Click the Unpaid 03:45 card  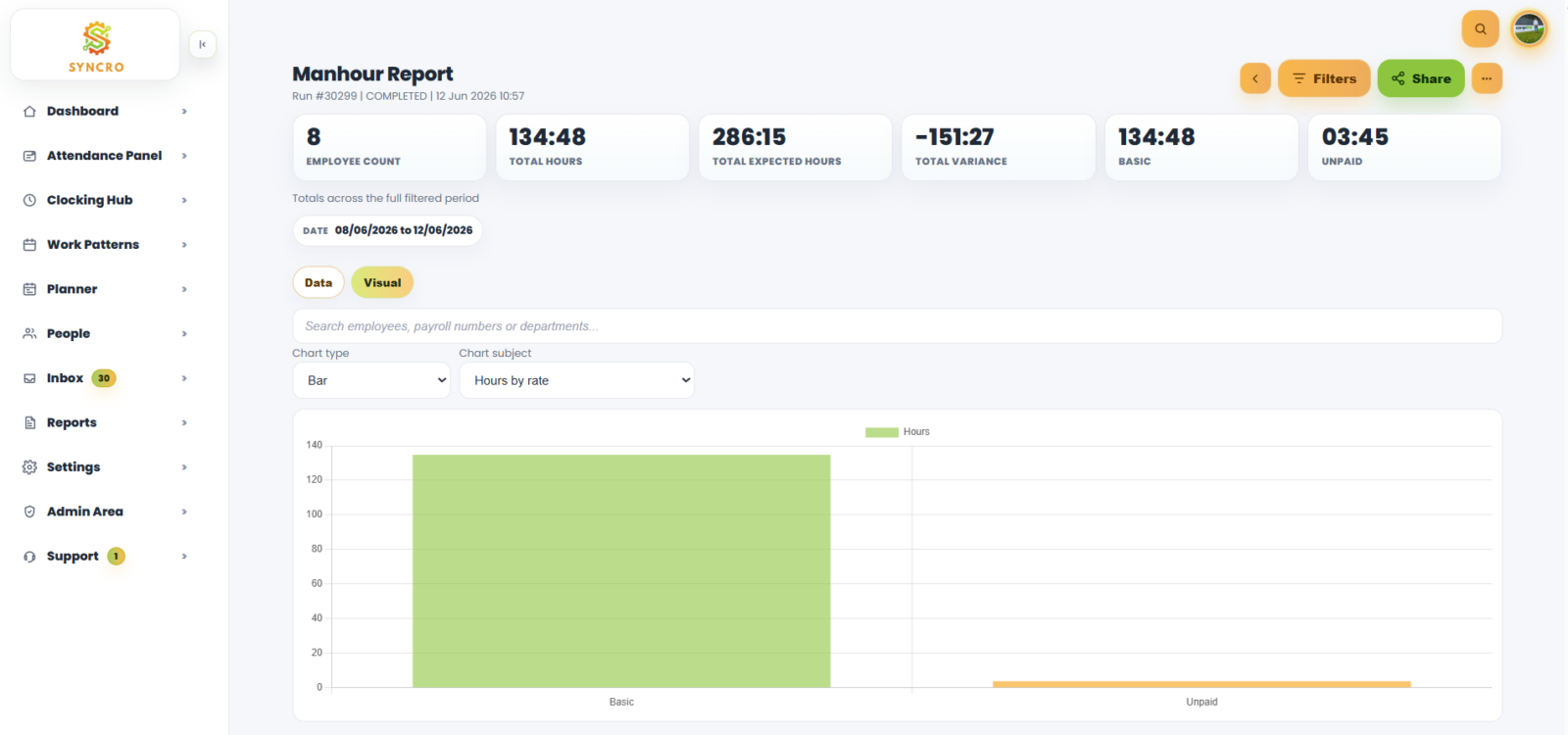pyautogui.click(x=1404, y=147)
